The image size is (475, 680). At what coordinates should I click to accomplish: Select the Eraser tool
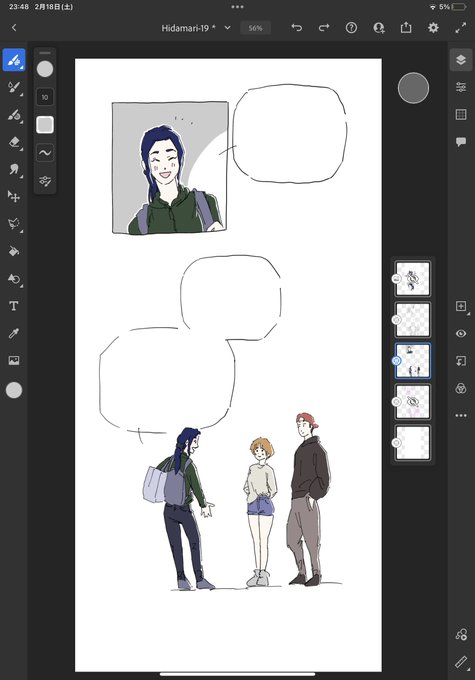pos(14,142)
